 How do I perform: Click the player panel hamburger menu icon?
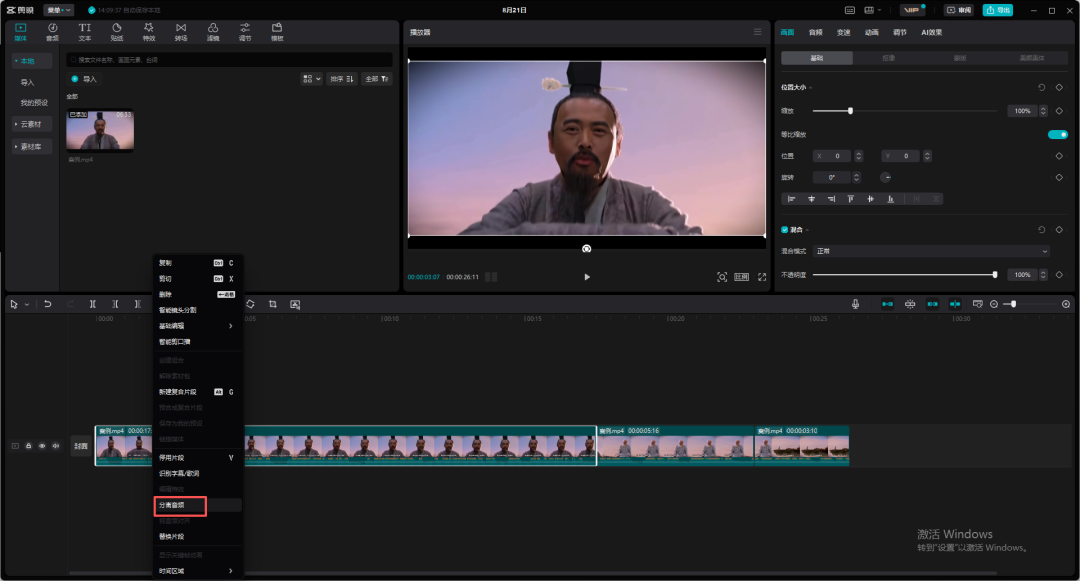pos(758,32)
